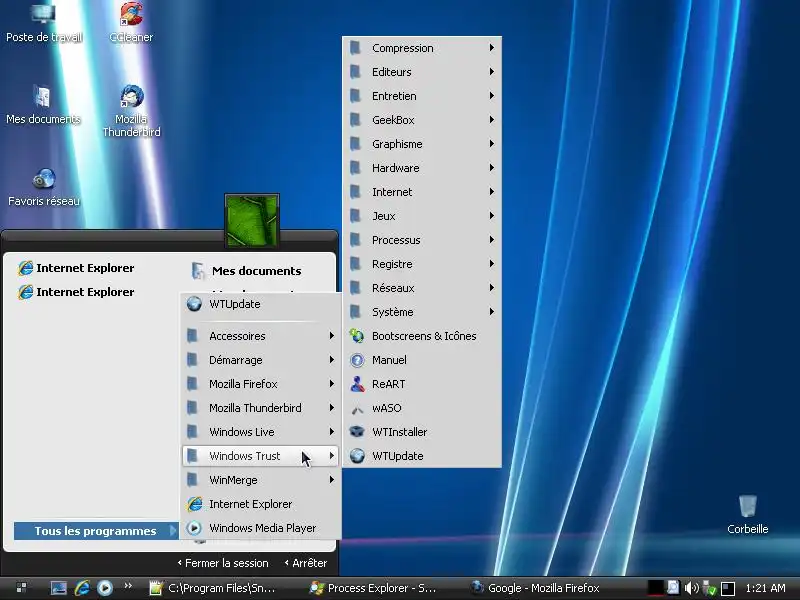Click the Réseaux folder icon
Screen dimensions: 800x600
pyautogui.click(x=356, y=288)
